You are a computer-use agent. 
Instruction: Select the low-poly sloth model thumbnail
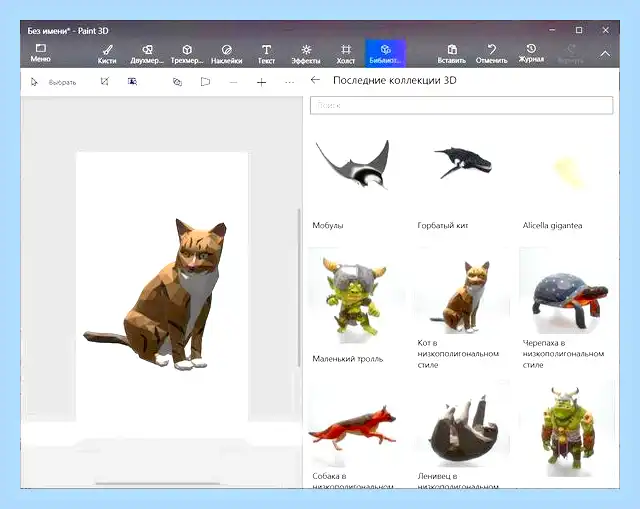click(462, 425)
